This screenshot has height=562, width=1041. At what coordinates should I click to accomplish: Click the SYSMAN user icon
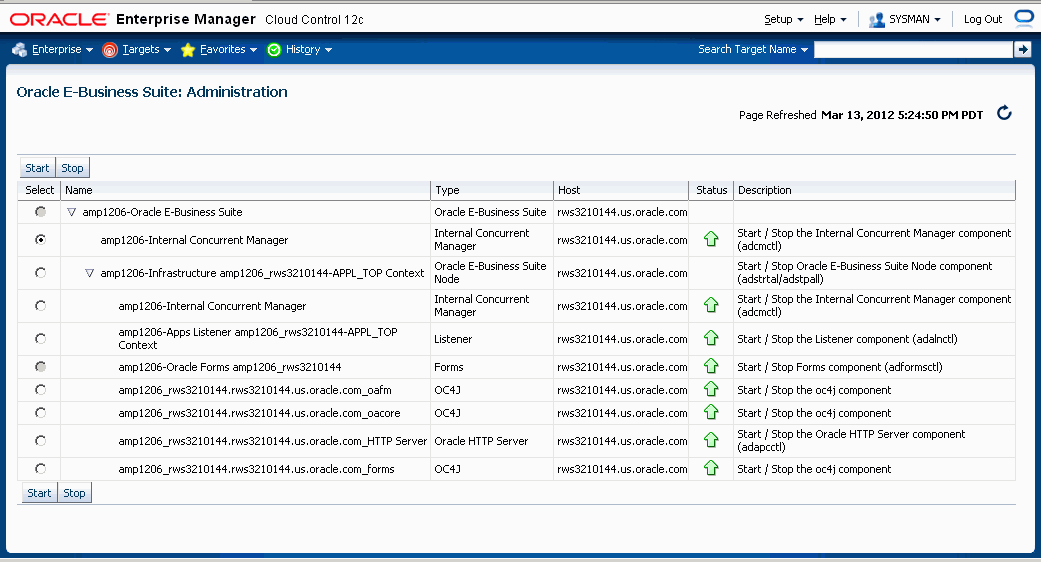[x=876, y=20]
